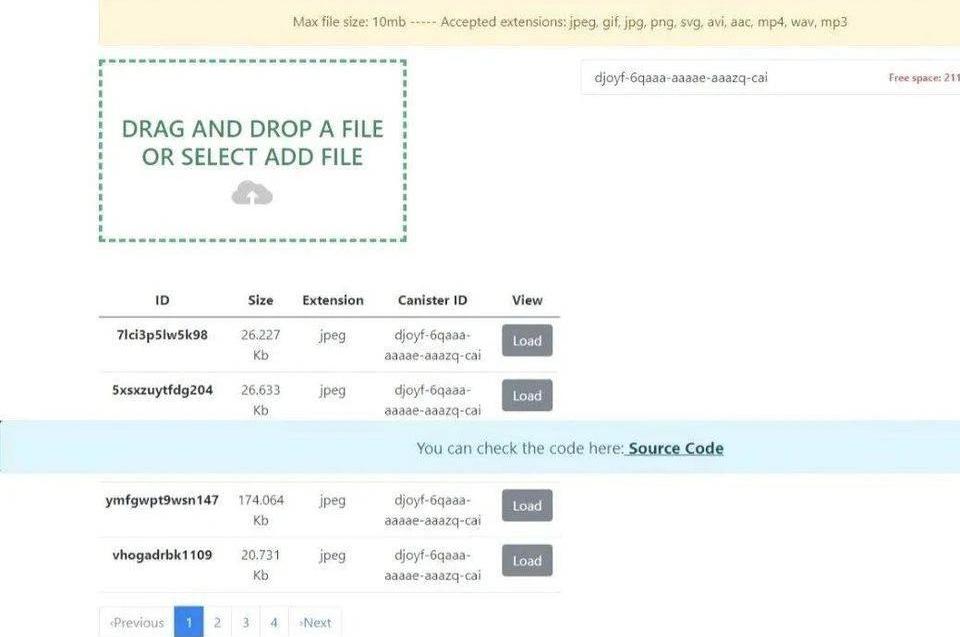This screenshot has height=637, width=960.
Task: Click the Canister ID column header
Action: 432,300
